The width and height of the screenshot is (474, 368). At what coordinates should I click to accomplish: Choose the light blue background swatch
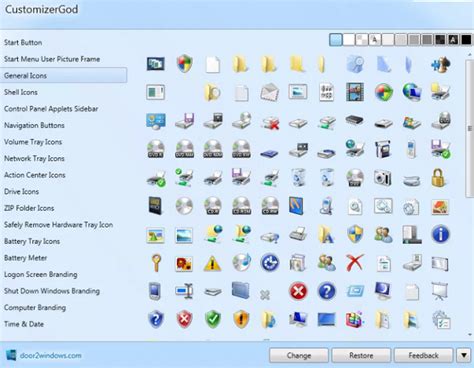(335, 40)
